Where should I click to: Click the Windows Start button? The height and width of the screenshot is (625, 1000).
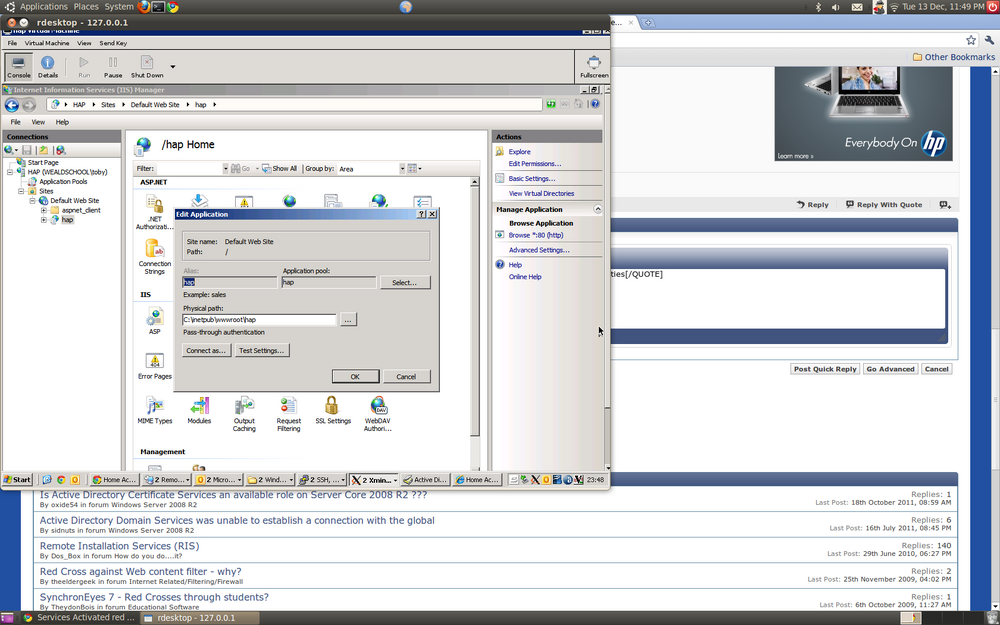coord(17,480)
